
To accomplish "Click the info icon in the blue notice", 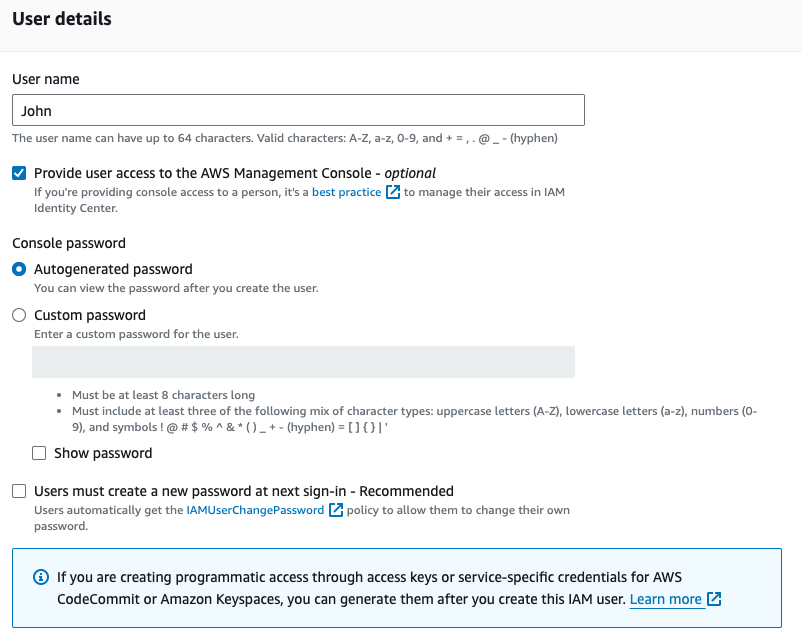I will [x=41, y=577].
